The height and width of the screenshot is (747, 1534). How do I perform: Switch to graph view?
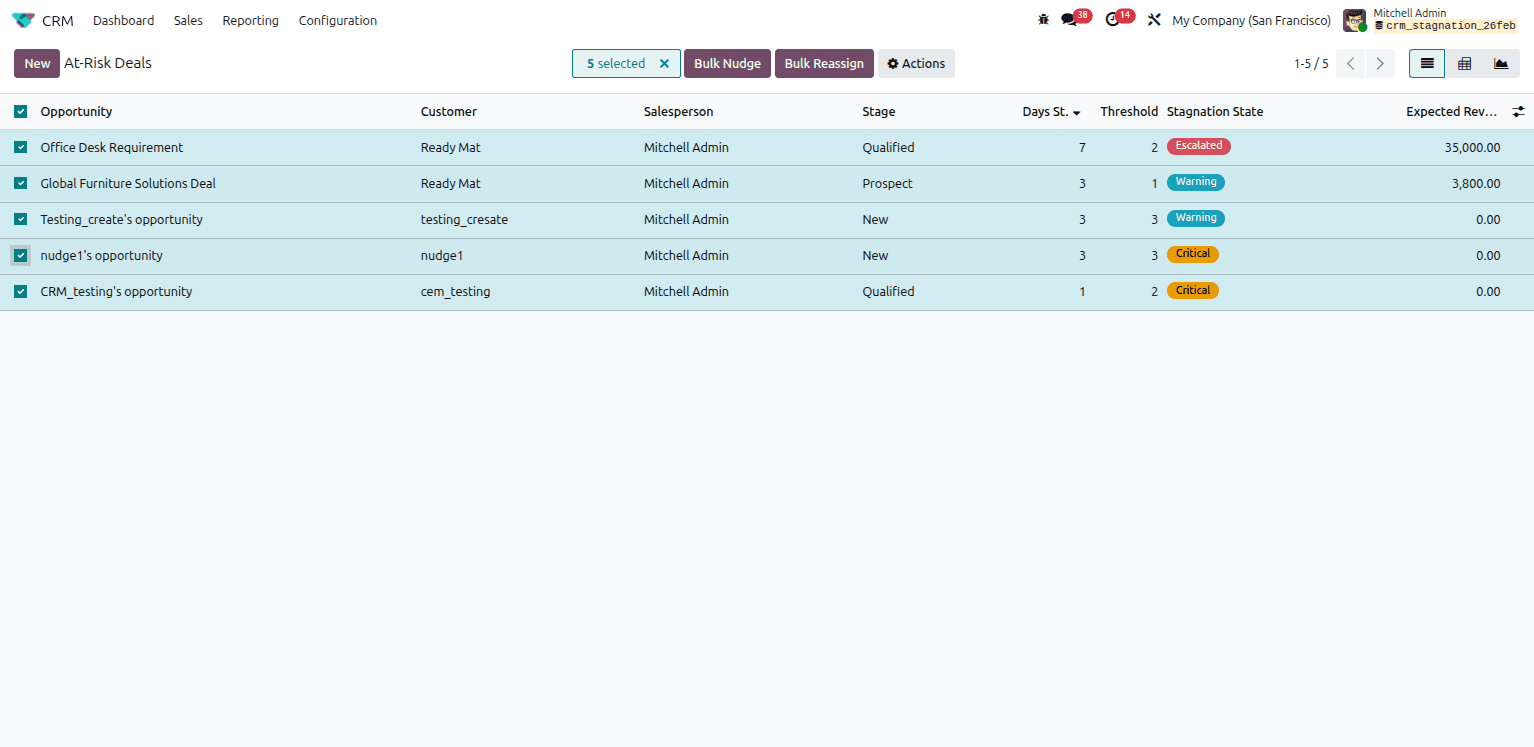[1501, 63]
